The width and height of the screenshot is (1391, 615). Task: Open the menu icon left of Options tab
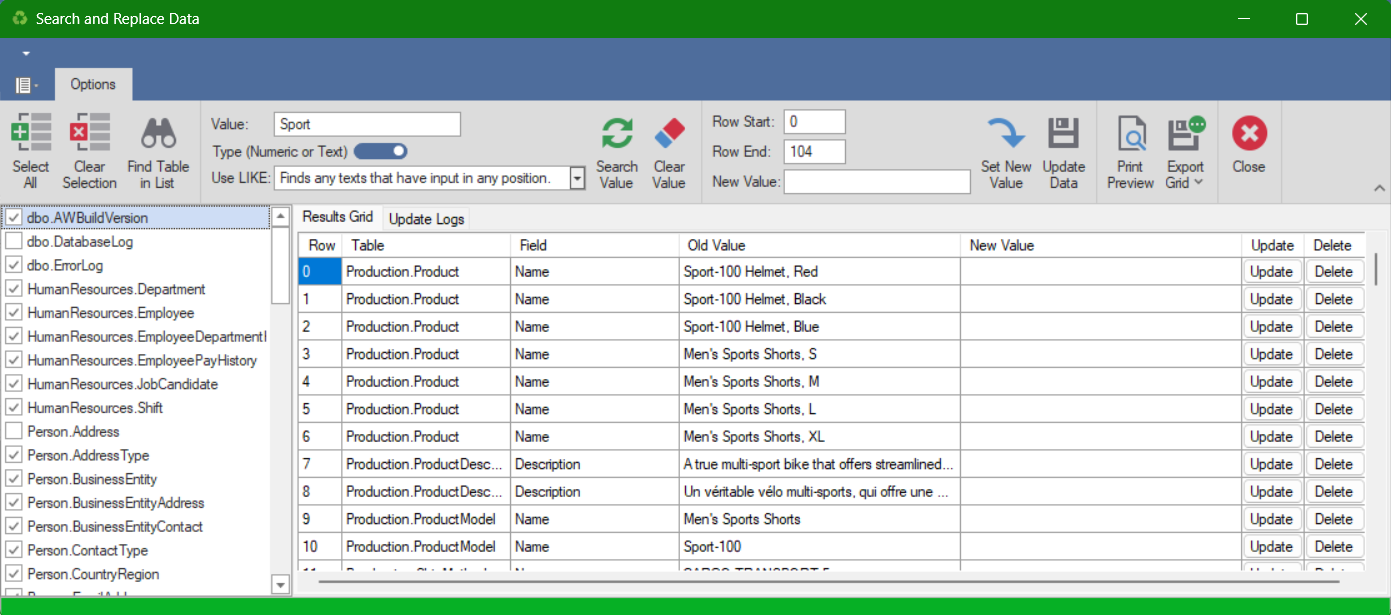pos(26,85)
